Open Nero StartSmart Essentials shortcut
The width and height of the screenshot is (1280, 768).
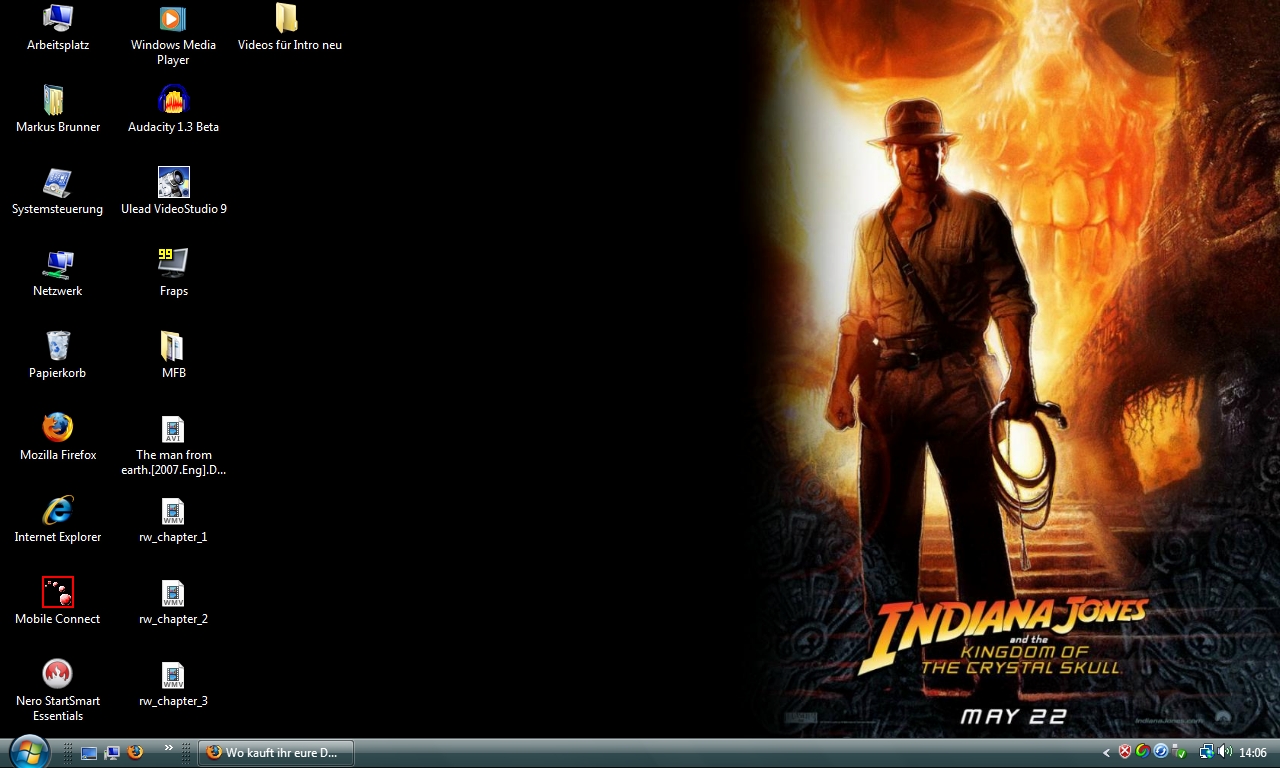(58, 674)
